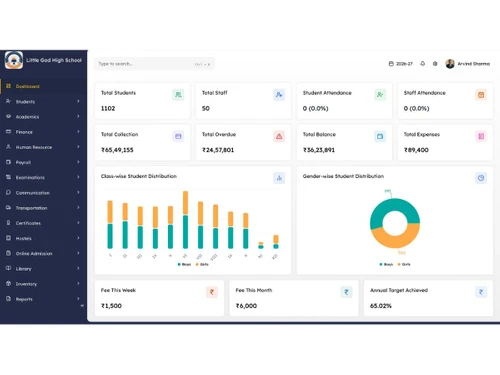
Task: Select the Library menu label
Action: pyautogui.click(x=23, y=269)
